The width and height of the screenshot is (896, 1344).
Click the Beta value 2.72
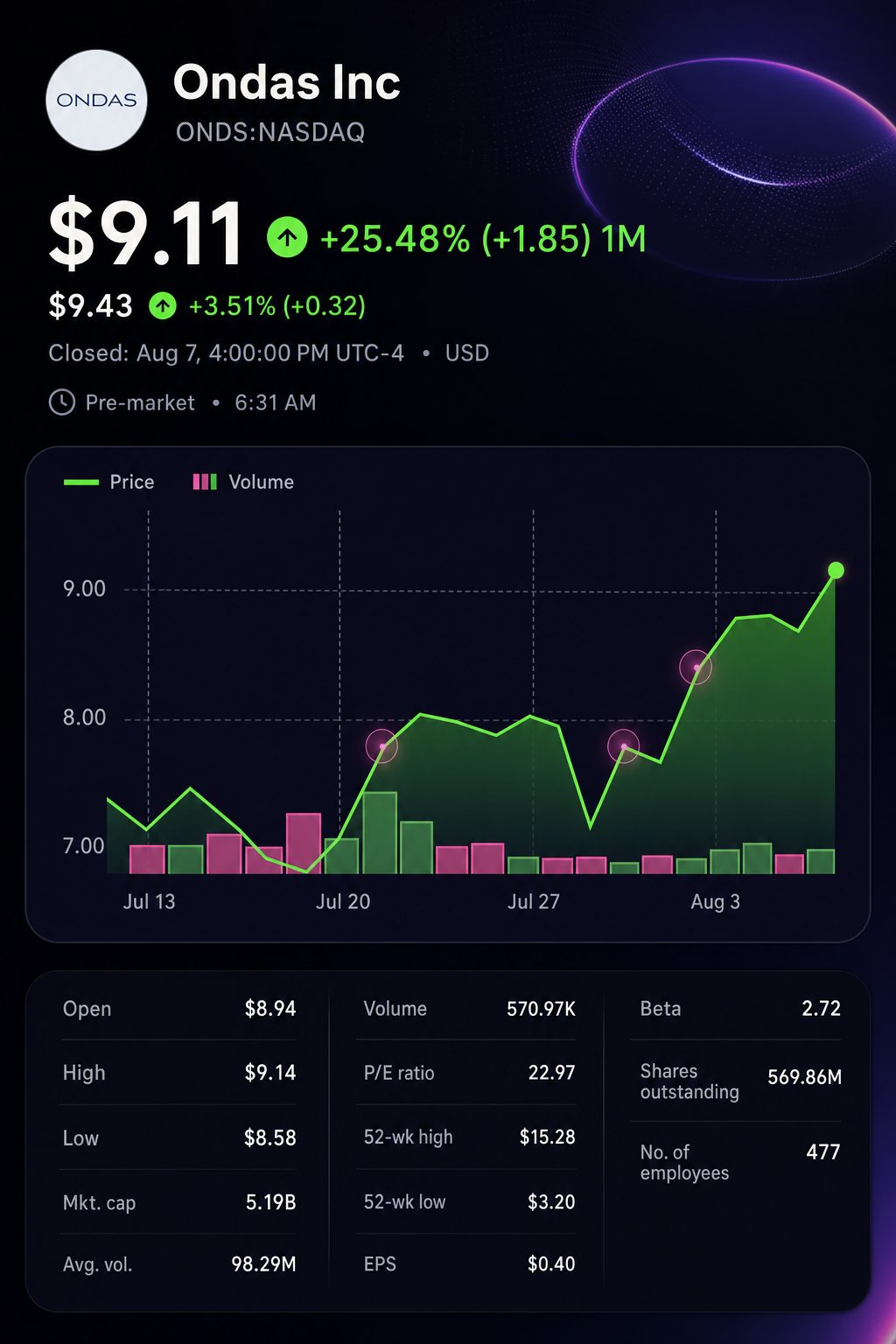tap(822, 1009)
